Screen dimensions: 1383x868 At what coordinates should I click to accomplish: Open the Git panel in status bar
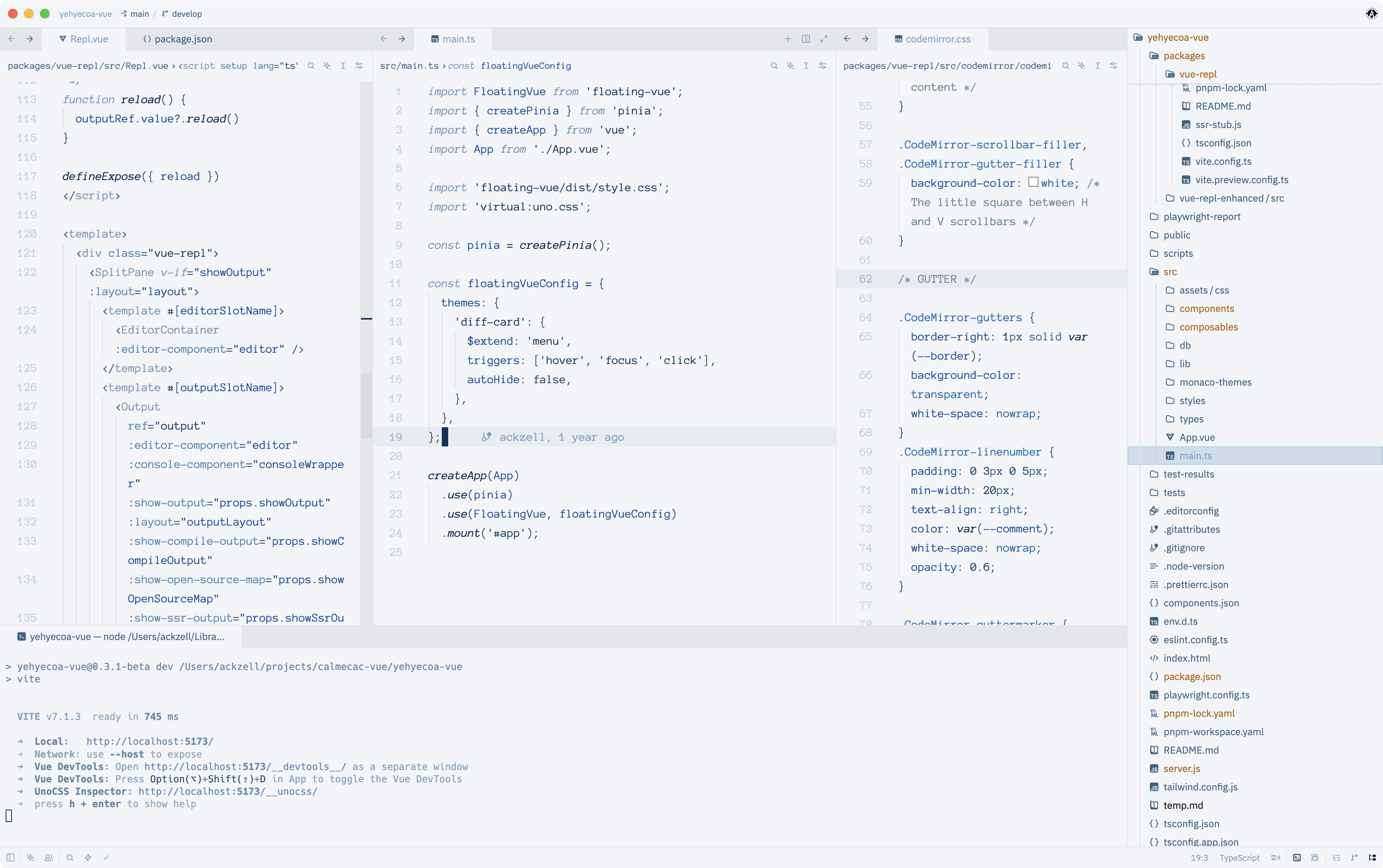point(1354,858)
